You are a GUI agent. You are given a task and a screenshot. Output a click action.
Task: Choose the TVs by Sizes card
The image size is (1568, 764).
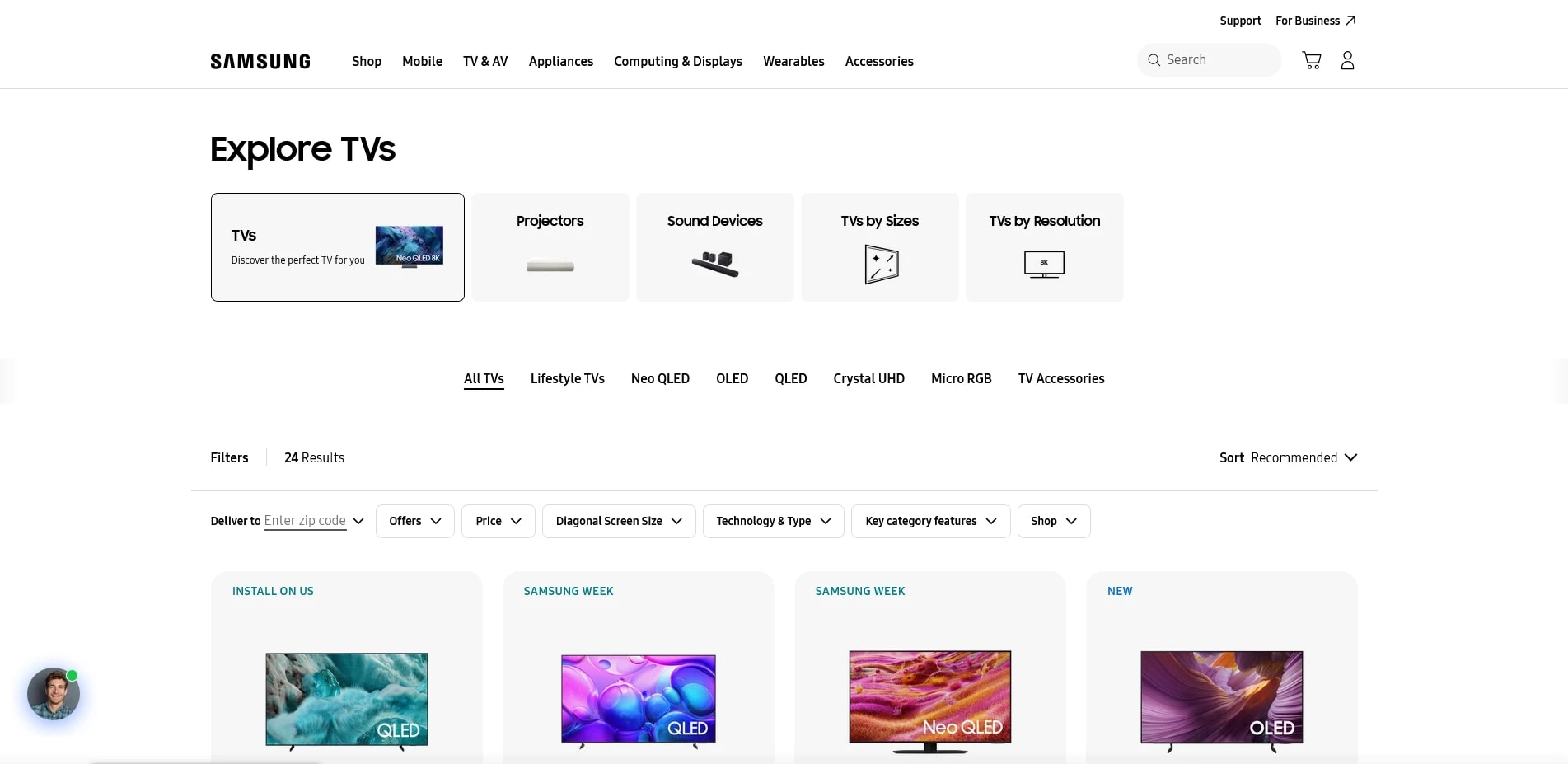[x=879, y=247]
